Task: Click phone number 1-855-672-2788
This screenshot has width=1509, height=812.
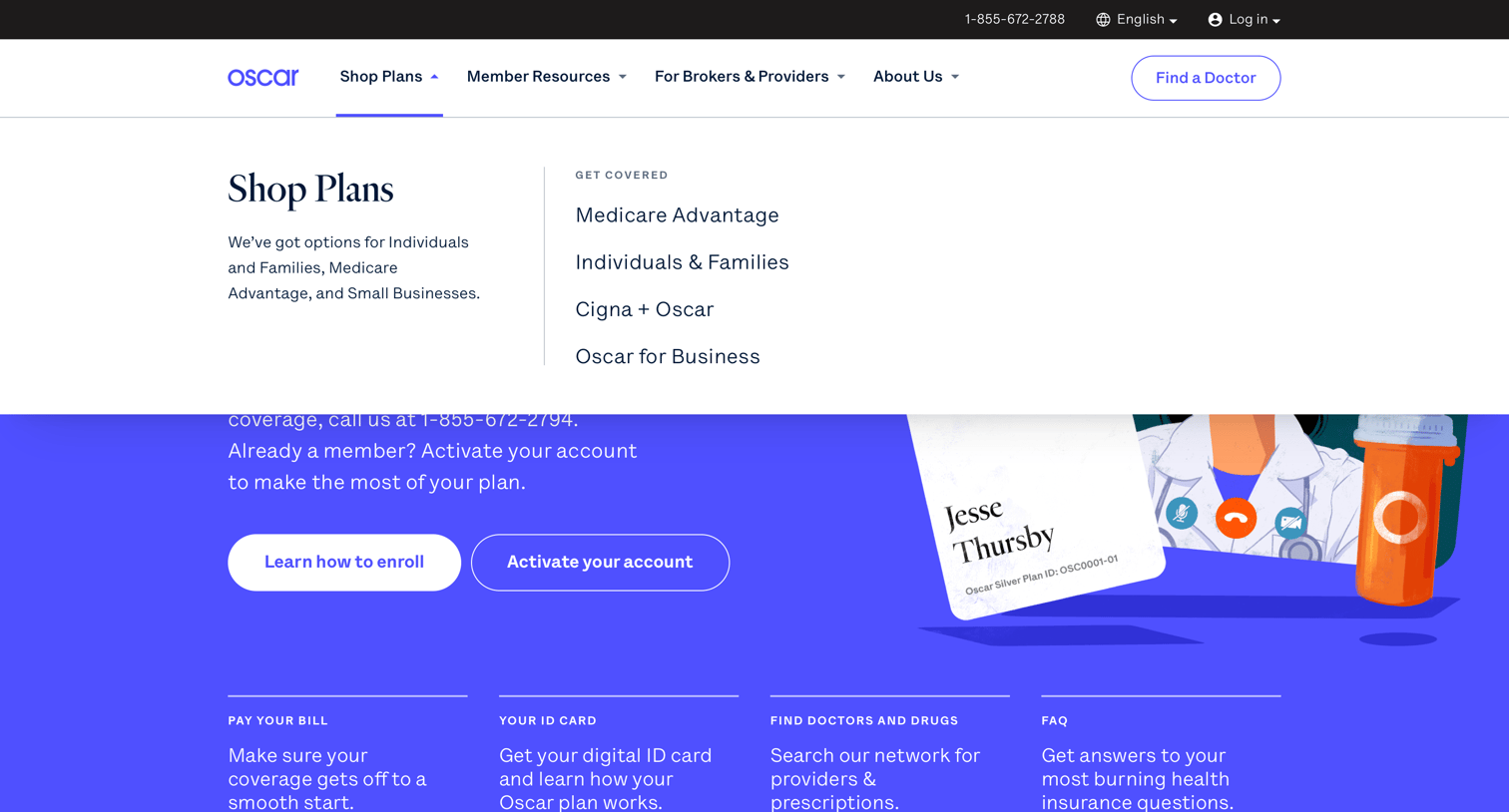Action: (1014, 20)
